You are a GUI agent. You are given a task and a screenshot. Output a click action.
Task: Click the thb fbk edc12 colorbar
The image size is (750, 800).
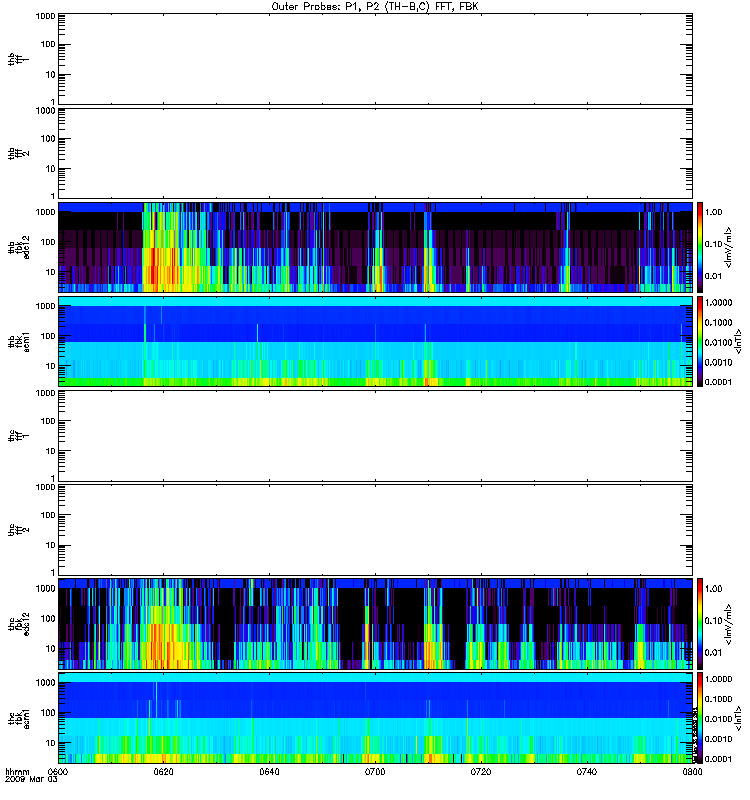coord(700,247)
